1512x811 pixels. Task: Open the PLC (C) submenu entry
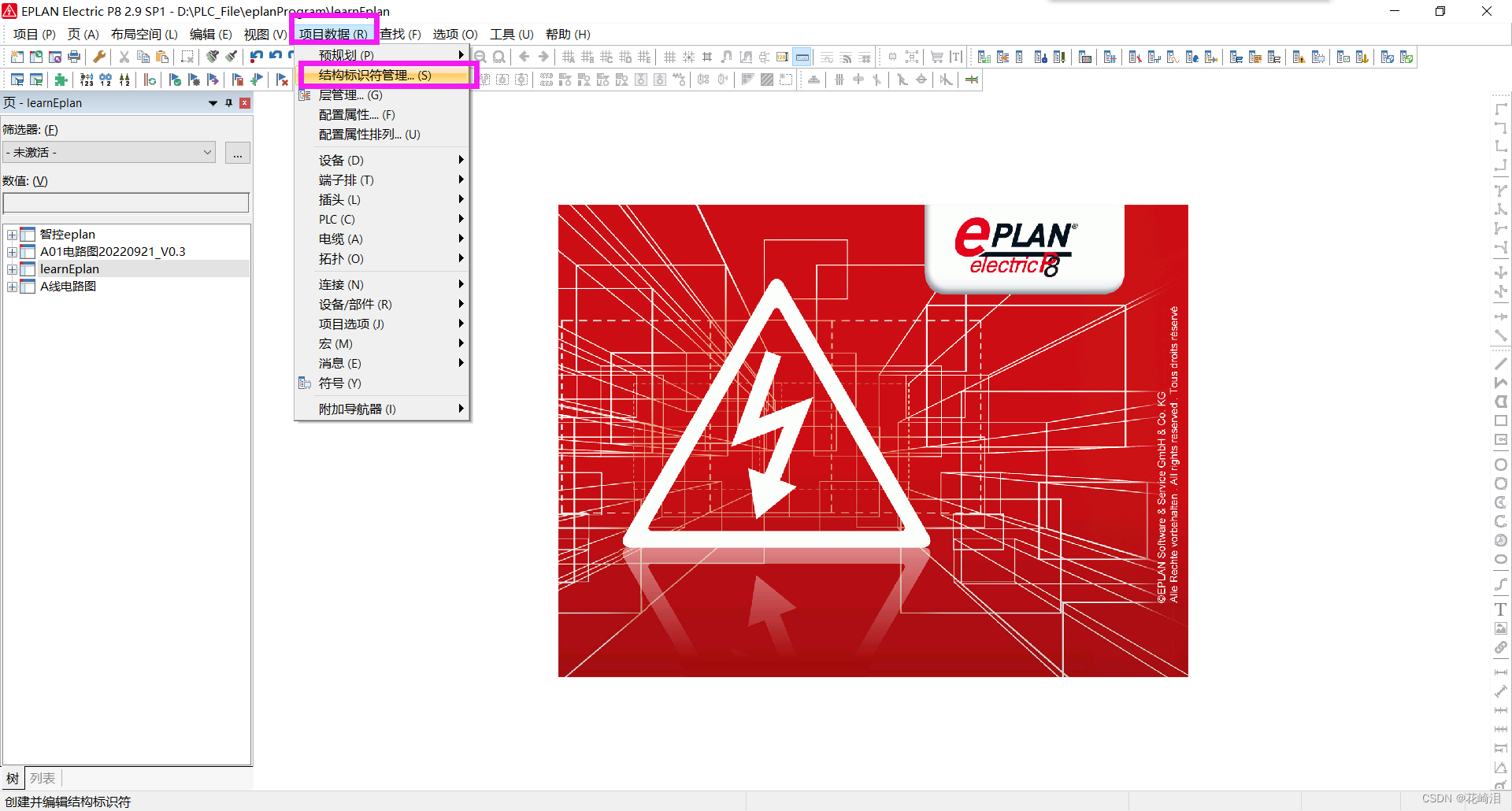(x=383, y=219)
